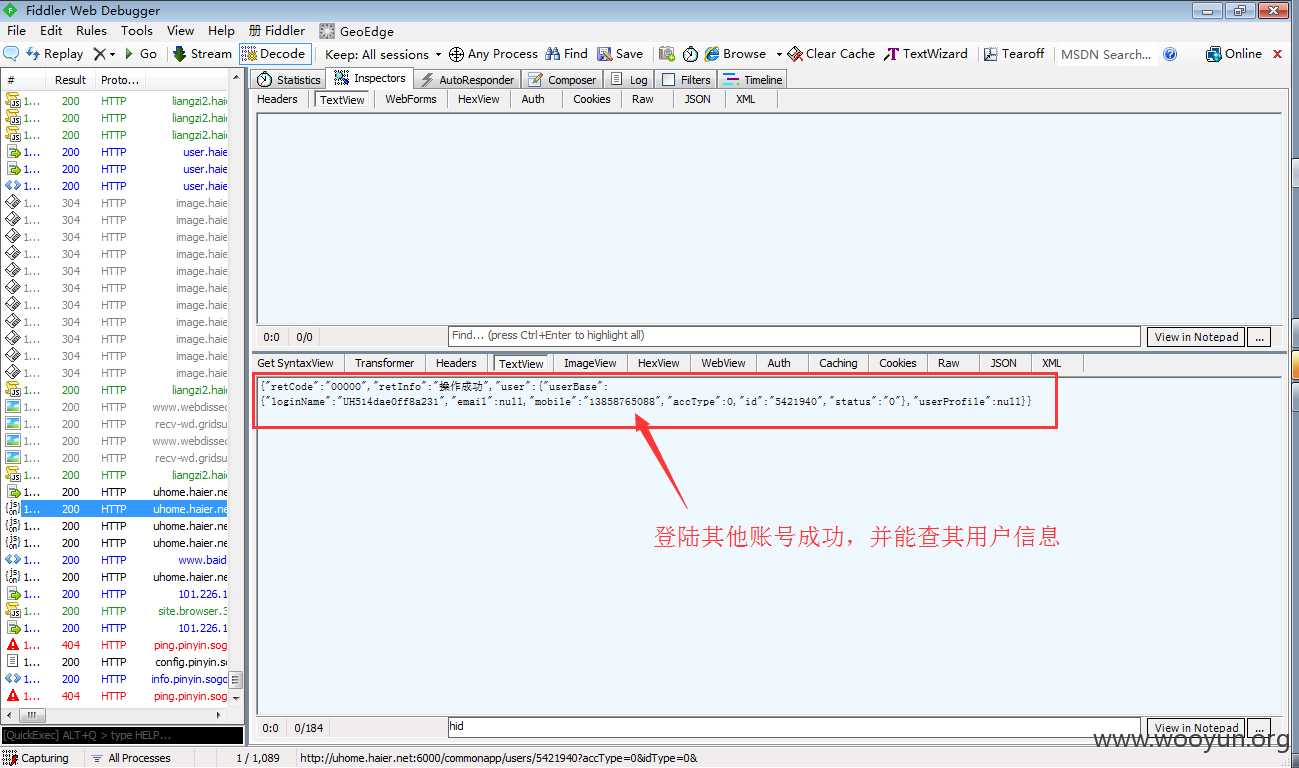Select the site.browser.3 session row
1299x768 pixels.
click(x=115, y=611)
